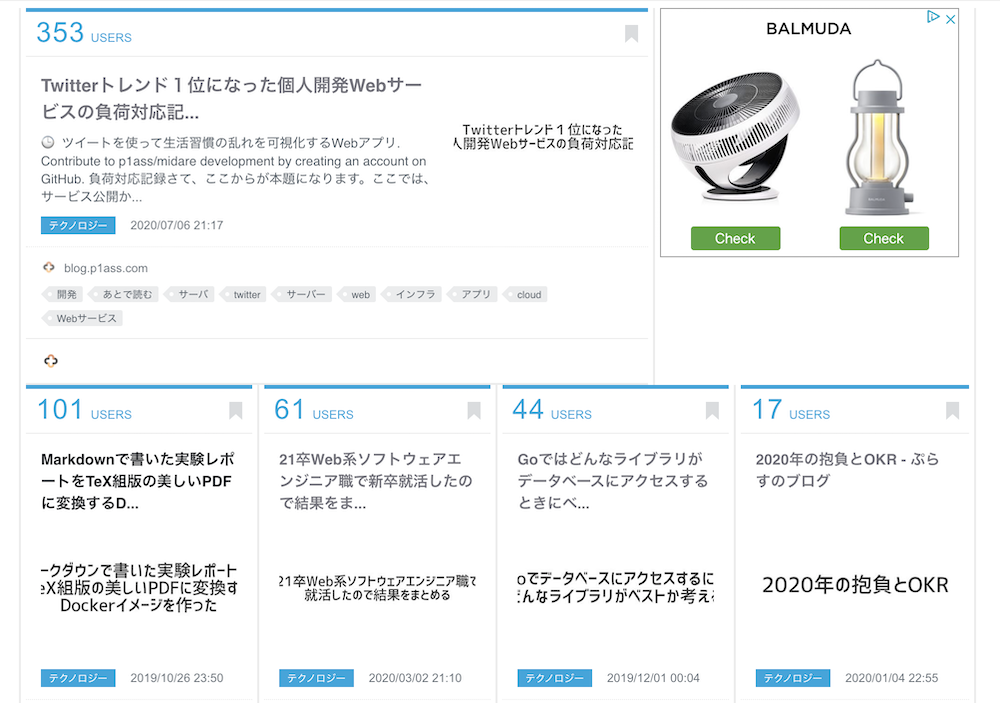Close the BALMUDA ad with X icon
The width and height of the screenshot is (1000, 703).
click(x=951, y=19)
